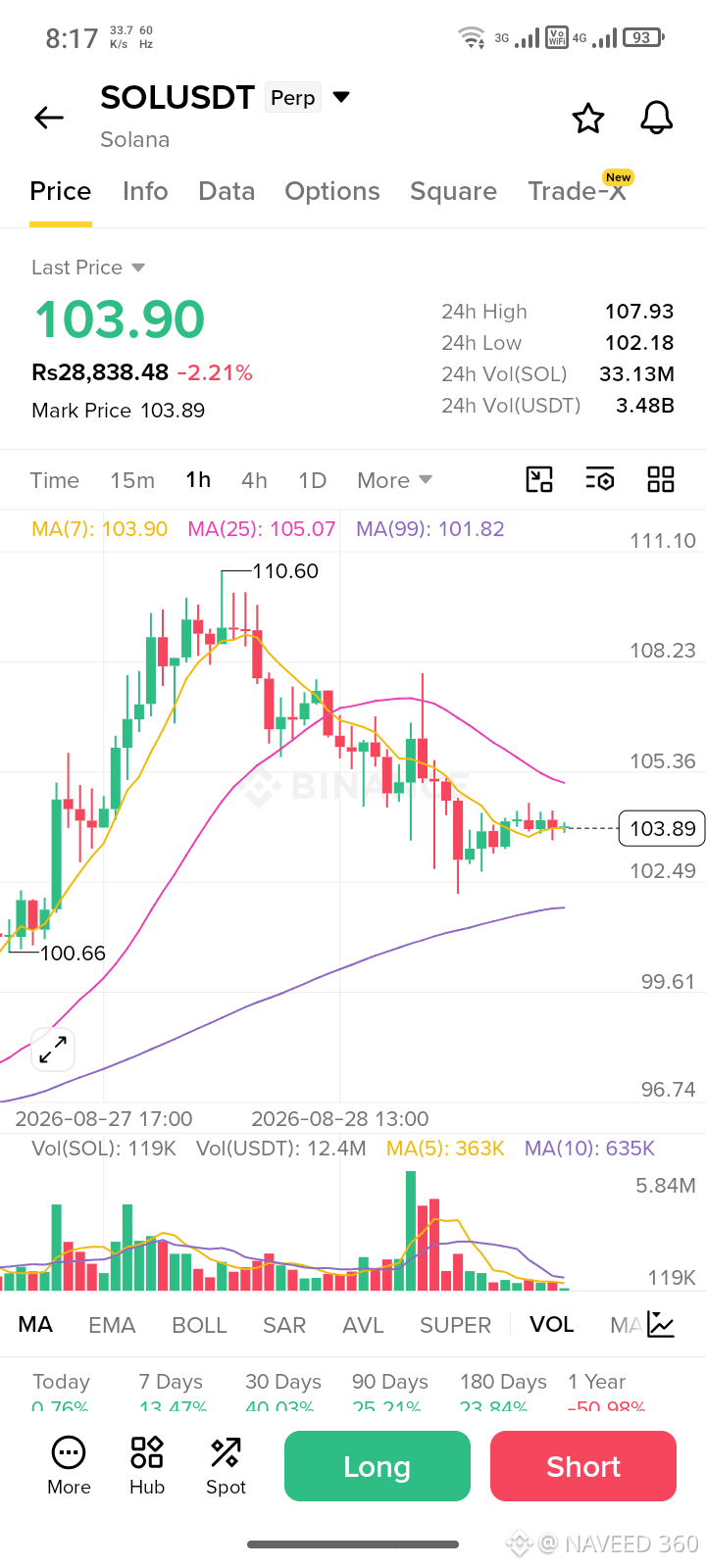Toggle the EMA indicator
Screen dimensions: 706x1568
pos(112,1325)
